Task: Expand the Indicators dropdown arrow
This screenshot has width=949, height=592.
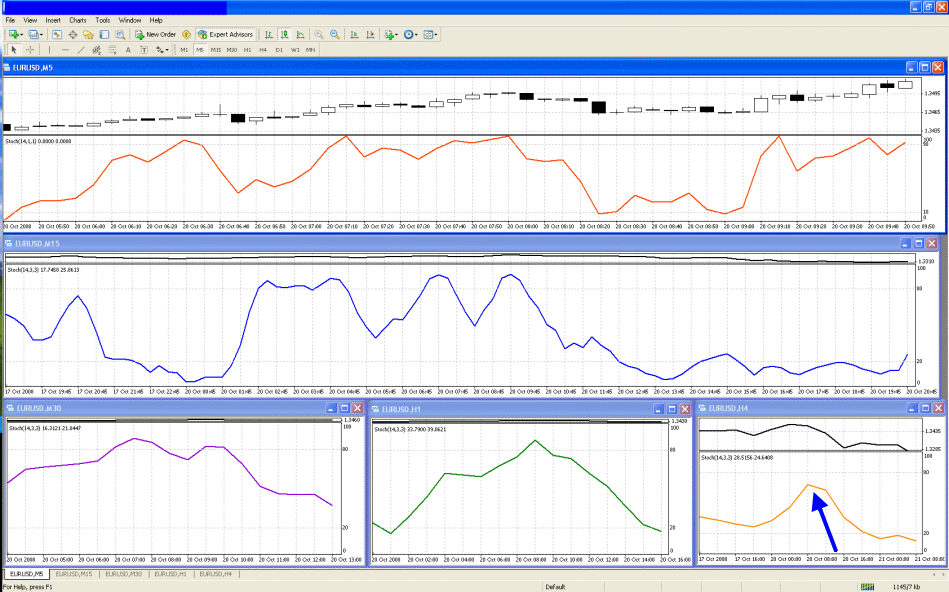Action: [x=397, y=35]
